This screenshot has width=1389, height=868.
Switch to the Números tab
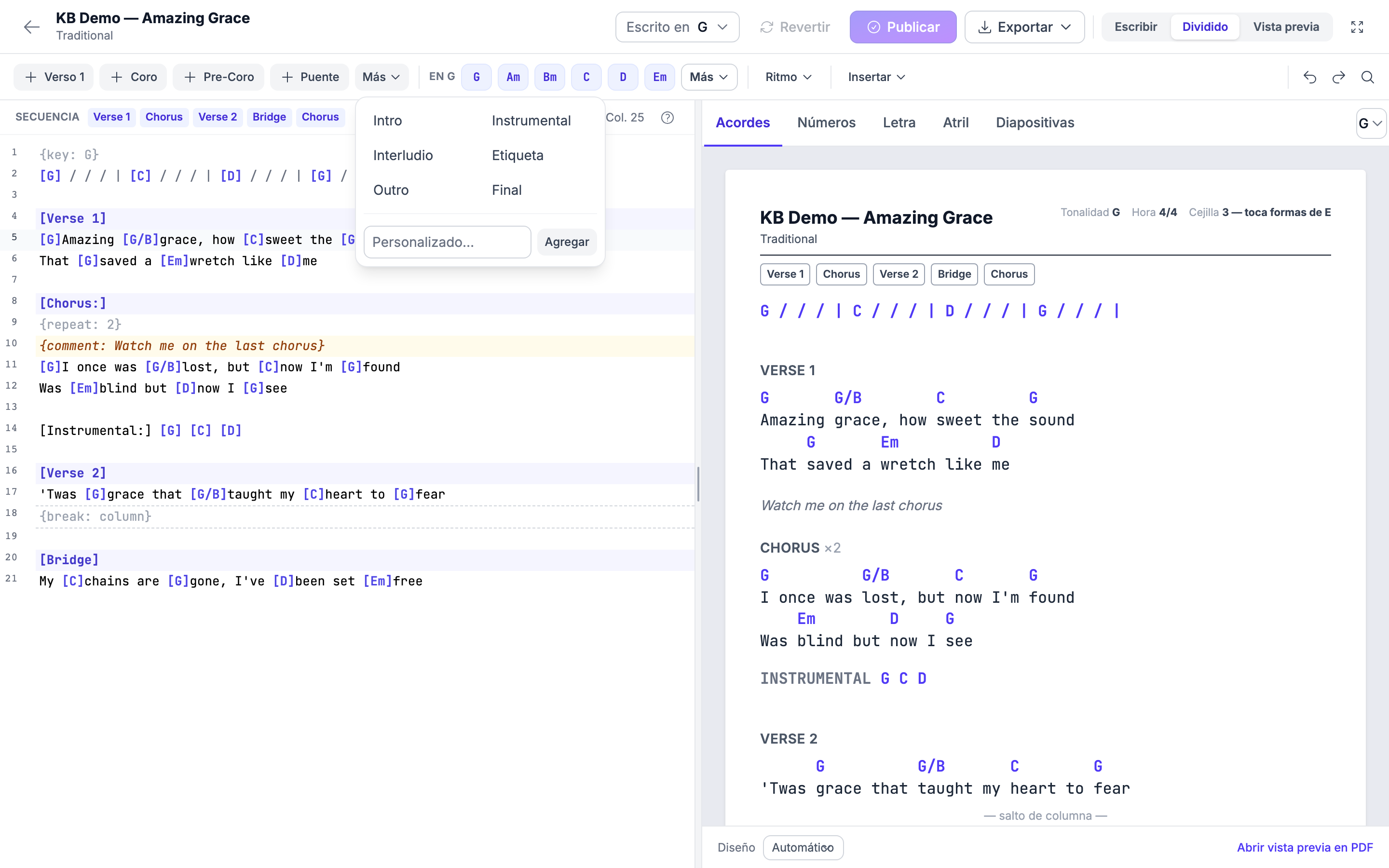pos(826,122)
